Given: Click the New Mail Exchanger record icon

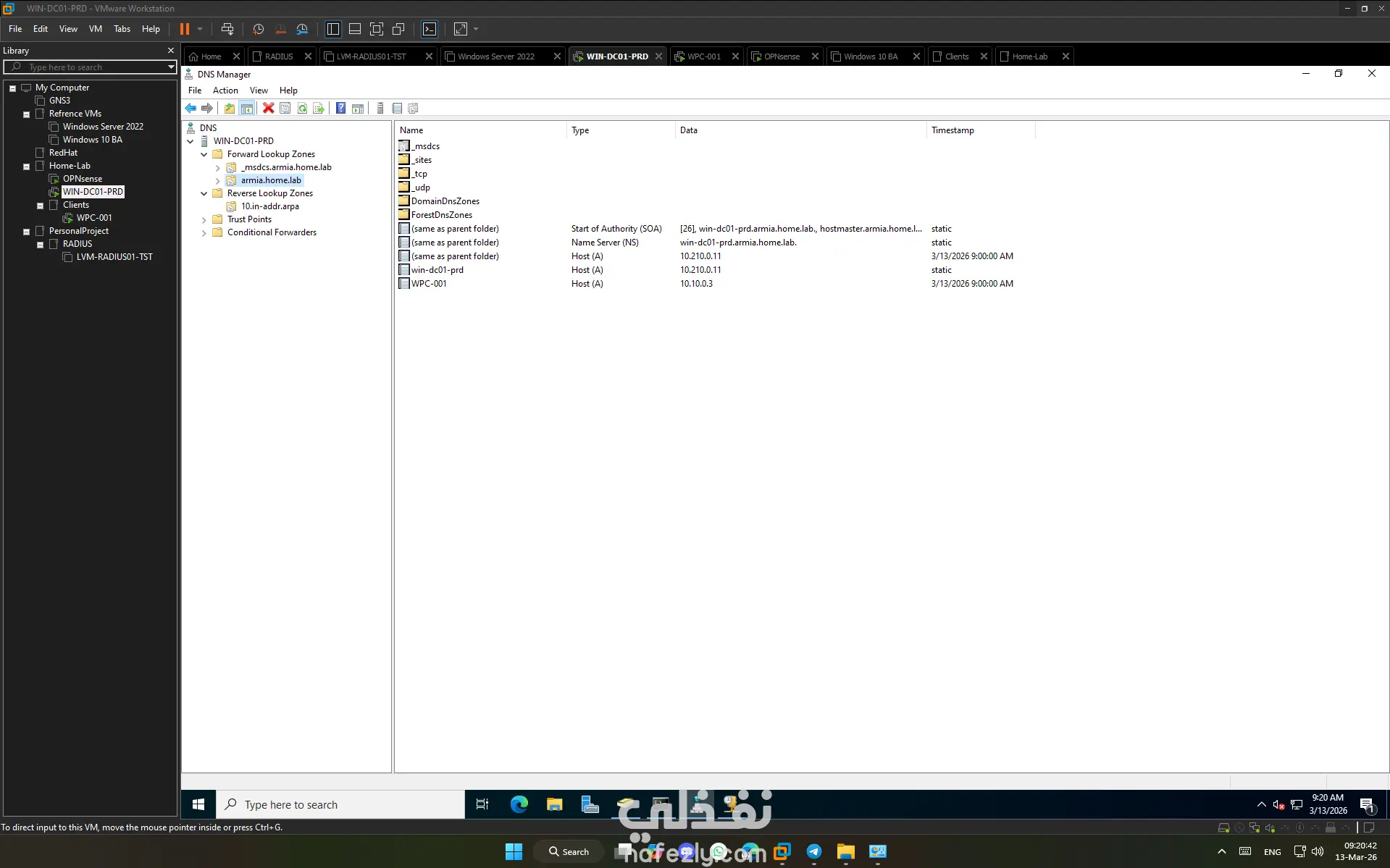Looking at the screenshot, I should (414, 108).
